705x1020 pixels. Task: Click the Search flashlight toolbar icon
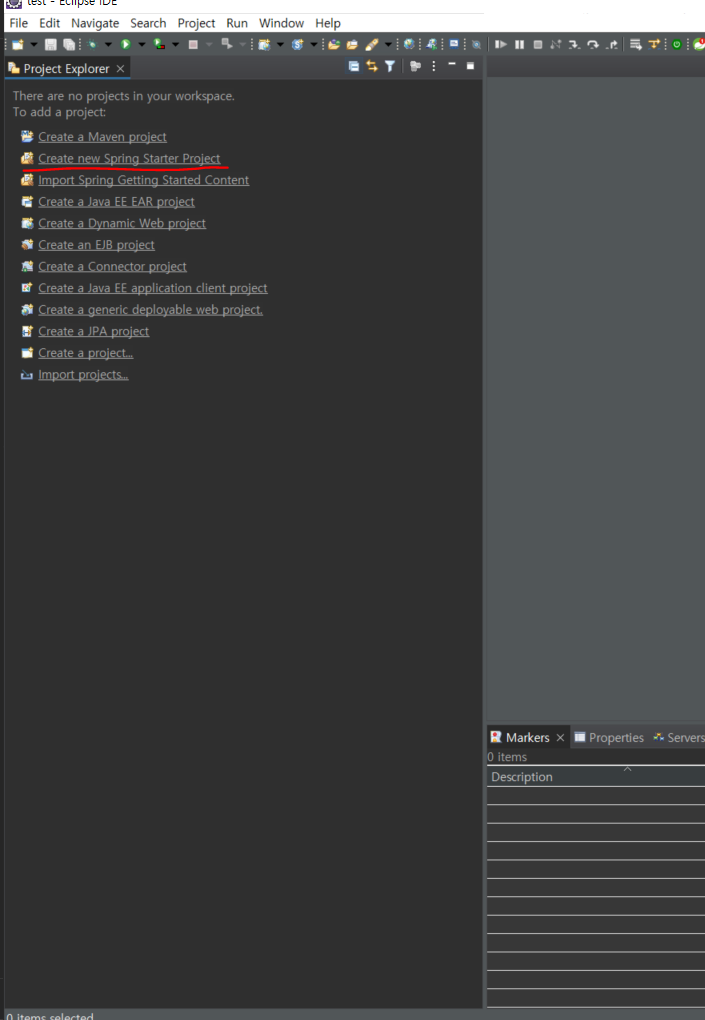tap(371, 44)
